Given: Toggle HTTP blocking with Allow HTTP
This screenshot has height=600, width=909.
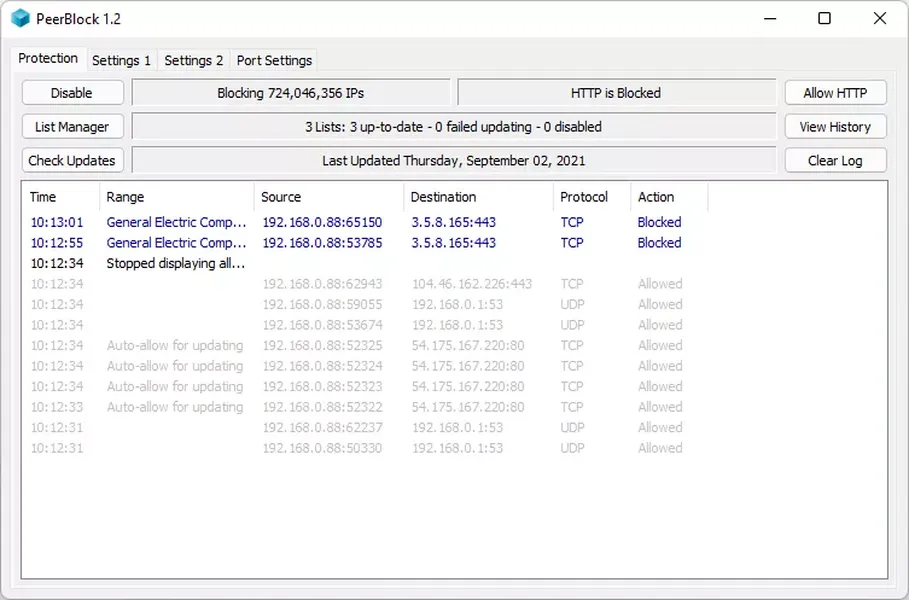Looking at the screenshot, I should [835, 93].
